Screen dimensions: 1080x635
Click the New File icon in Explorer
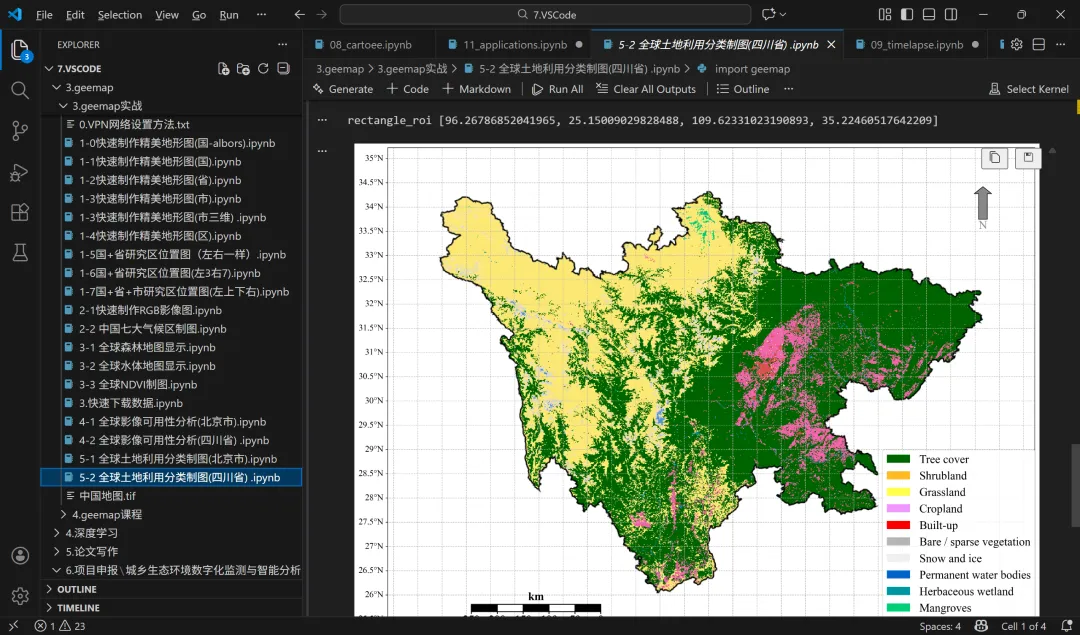pos(224,69)
